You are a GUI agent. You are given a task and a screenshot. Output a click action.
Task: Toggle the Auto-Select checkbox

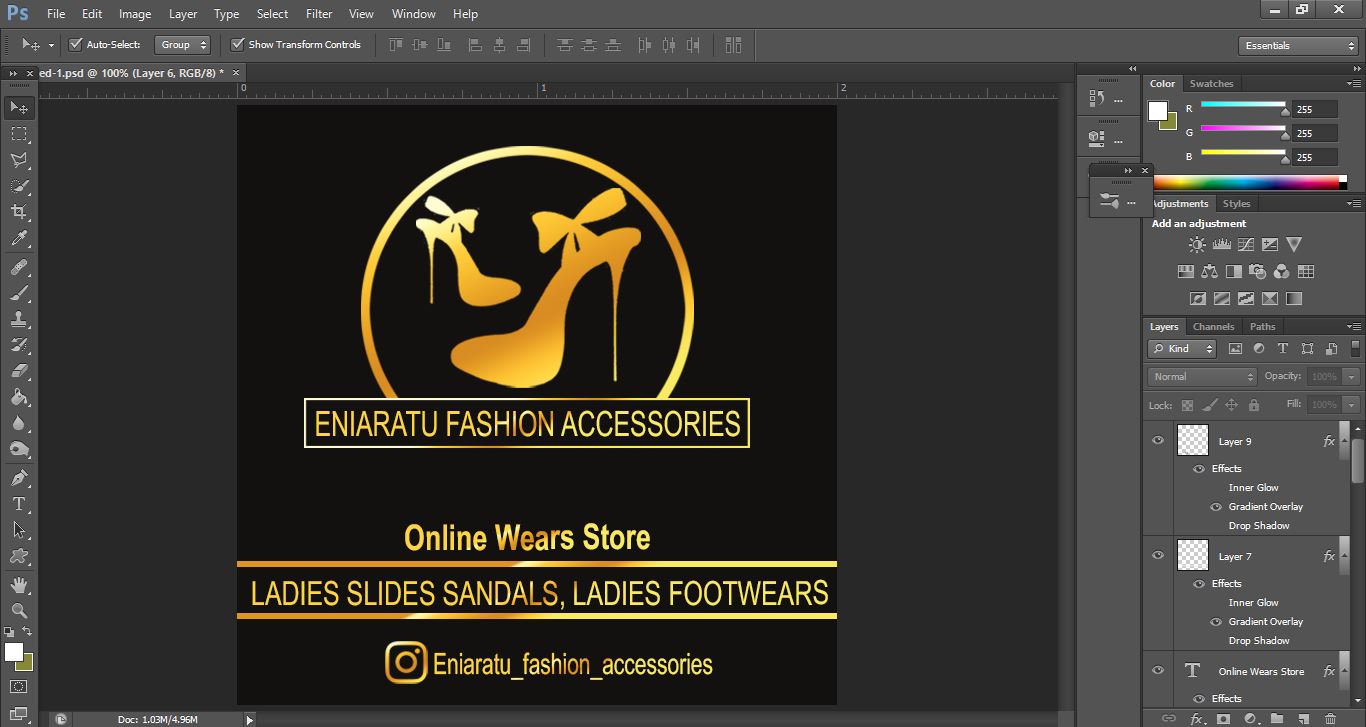[x=75, y=44]
